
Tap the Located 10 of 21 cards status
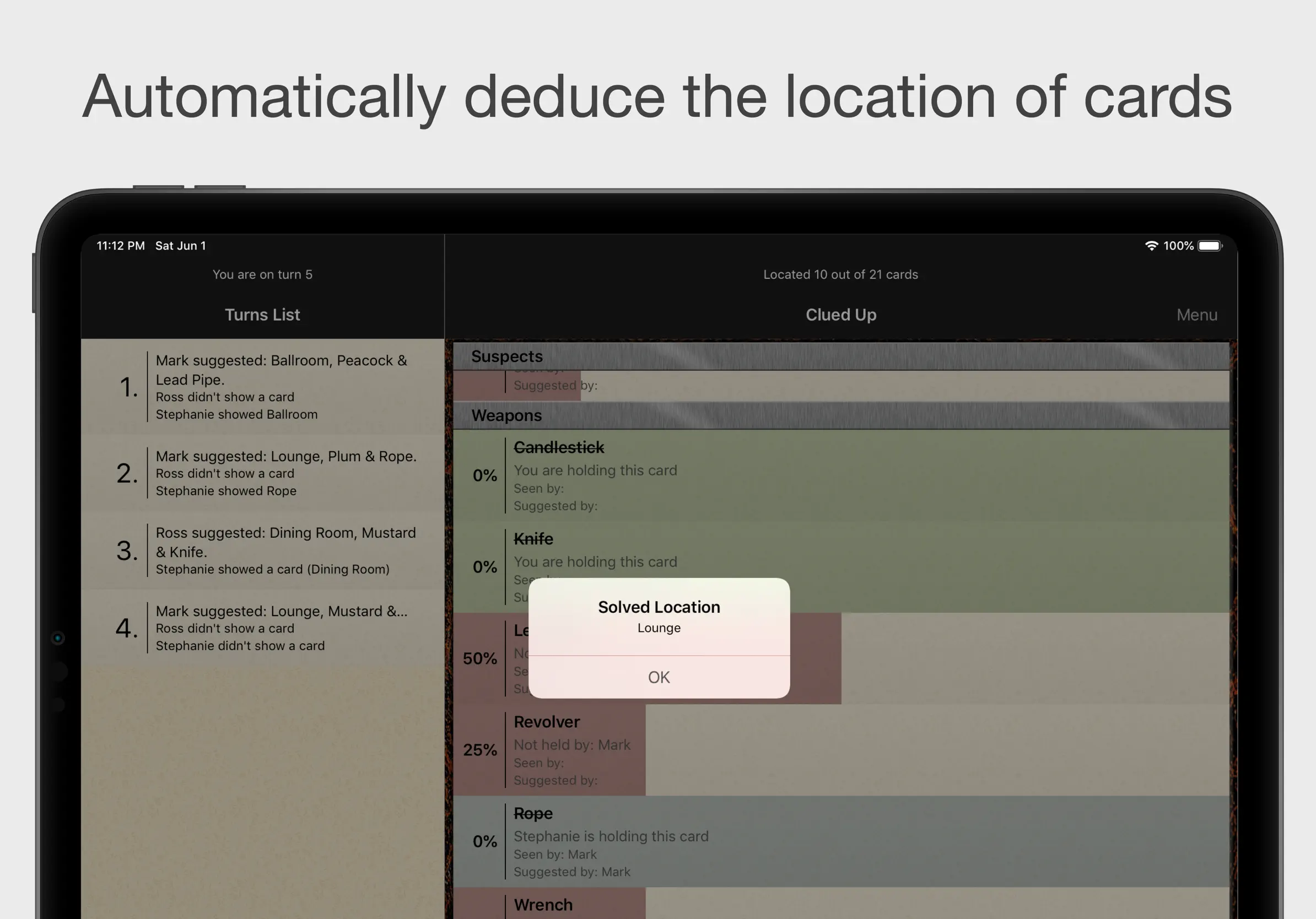click(840, 274)
